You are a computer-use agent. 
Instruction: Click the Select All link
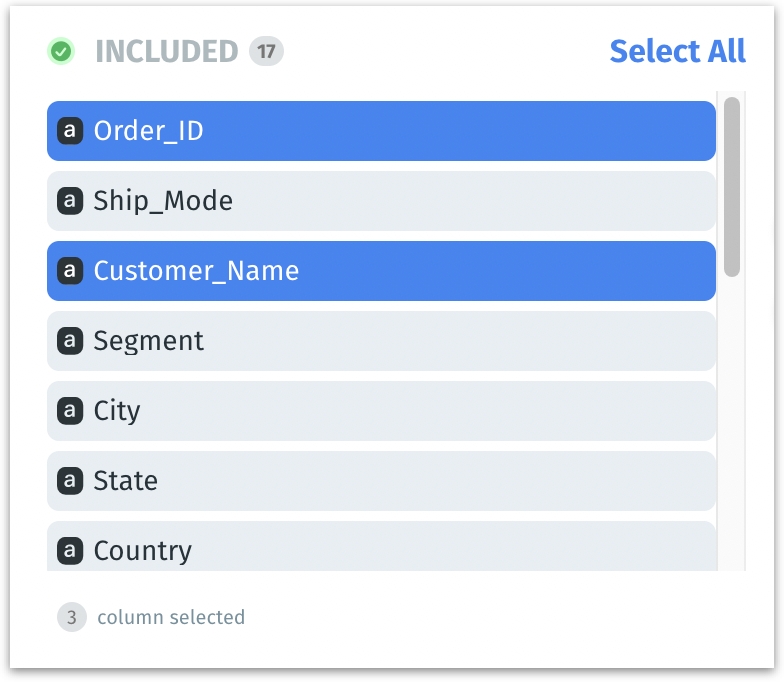pos(677,51)
